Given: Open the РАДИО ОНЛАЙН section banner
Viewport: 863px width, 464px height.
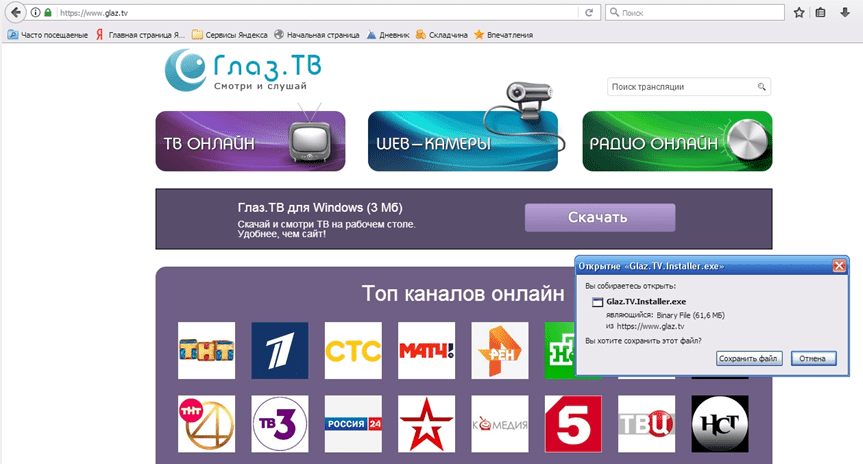Looking at the screenshot, I should 678,141.
